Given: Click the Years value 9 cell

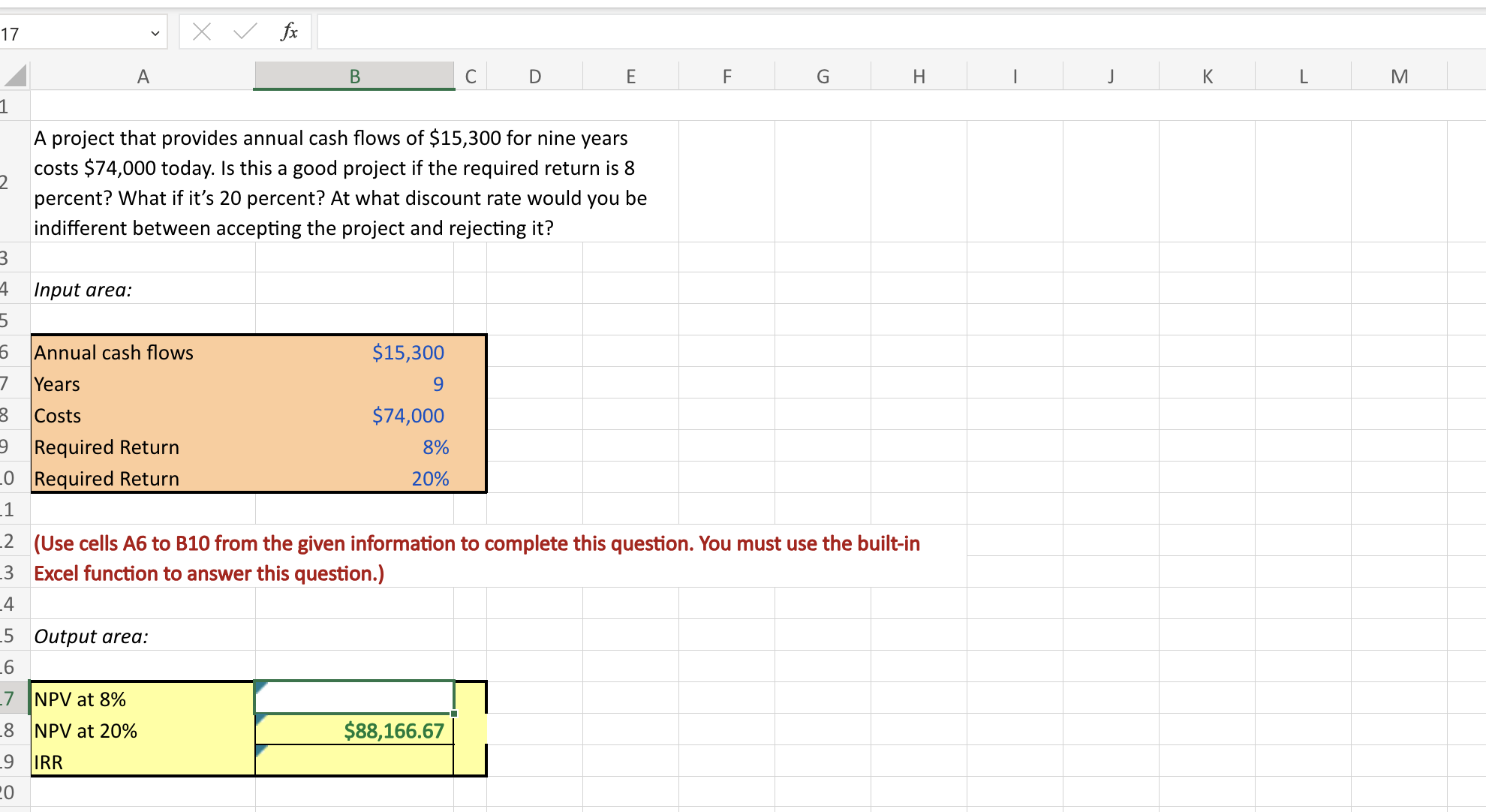Looking at the screenshot, I should coord(354,384).
